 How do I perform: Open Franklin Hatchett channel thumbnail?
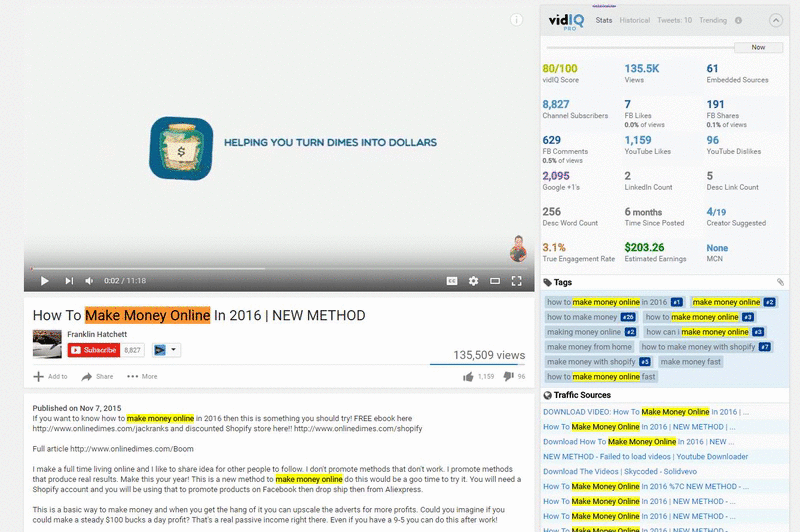[47, 344]
